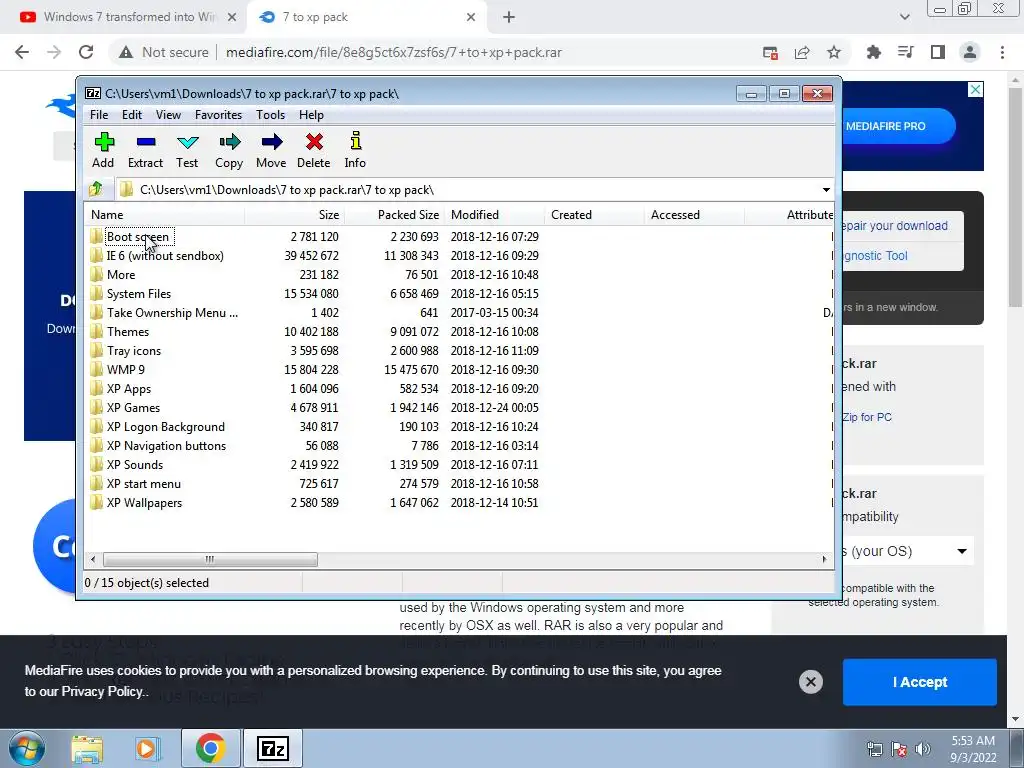
Task: Click the Add toolbar icon in 7-Zip
Action: (103, 151)
